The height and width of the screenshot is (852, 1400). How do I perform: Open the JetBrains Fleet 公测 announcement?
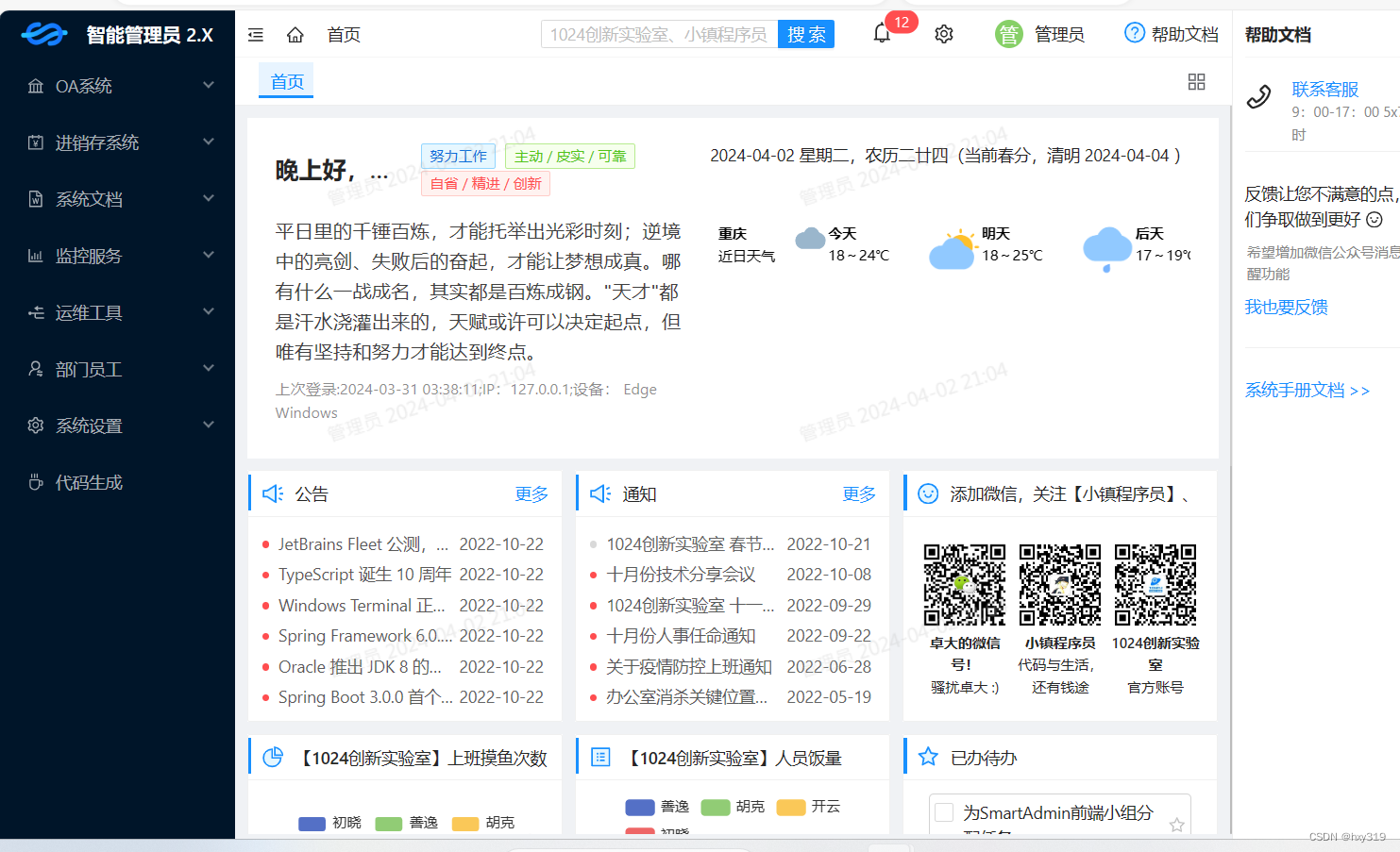point(363,544)
